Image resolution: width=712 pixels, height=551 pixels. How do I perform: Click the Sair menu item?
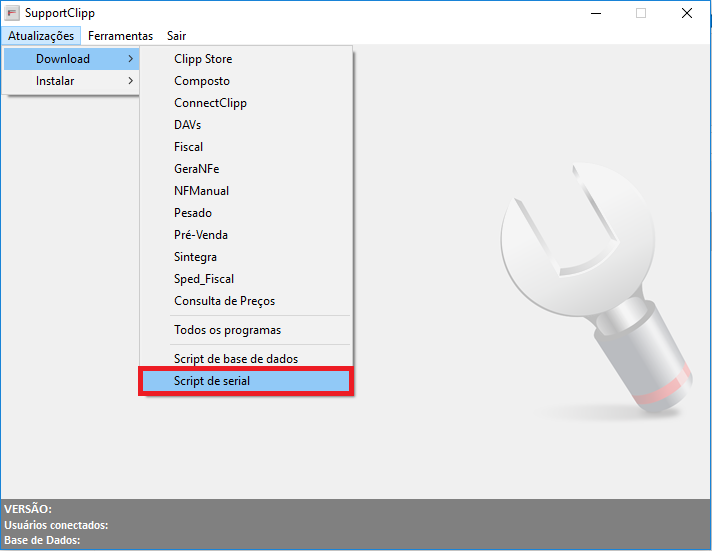tap(176, 36)
